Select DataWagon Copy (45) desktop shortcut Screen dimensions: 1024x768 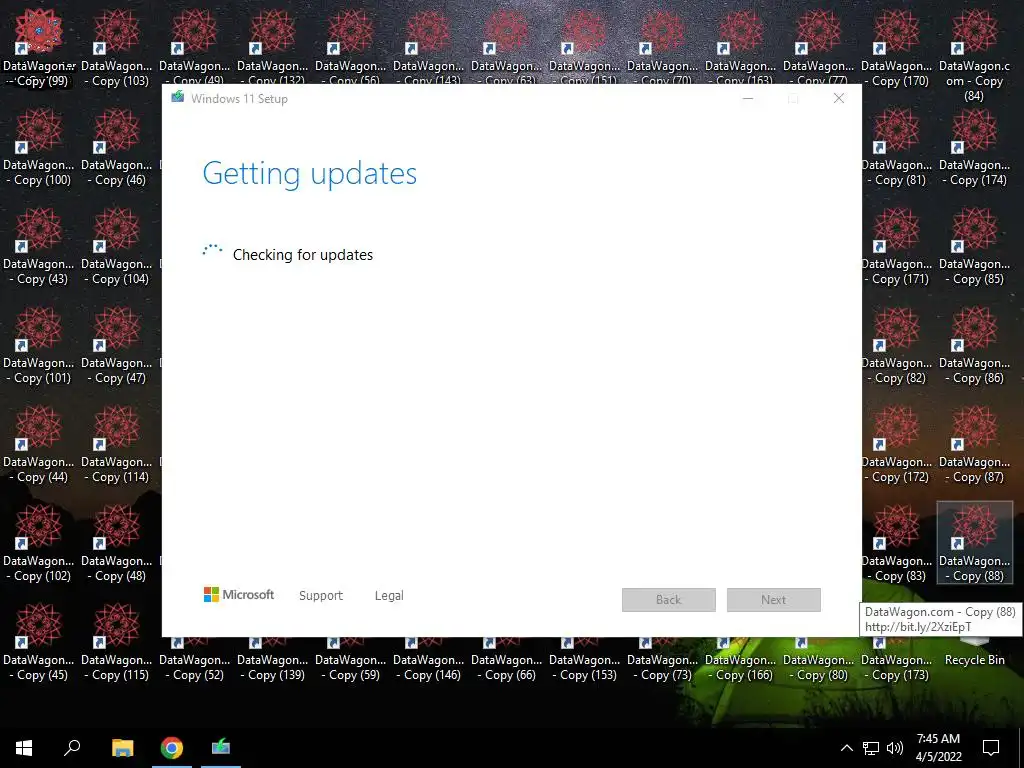(39, 643)
